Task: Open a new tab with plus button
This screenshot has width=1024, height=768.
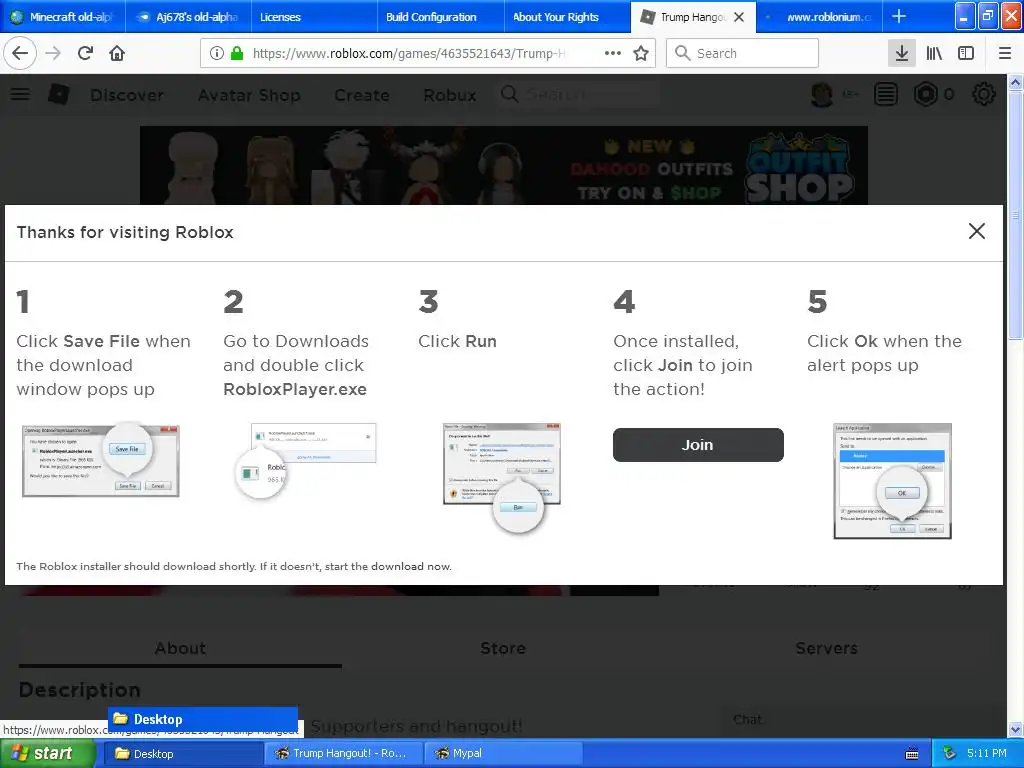Action: tap(899, 16)
